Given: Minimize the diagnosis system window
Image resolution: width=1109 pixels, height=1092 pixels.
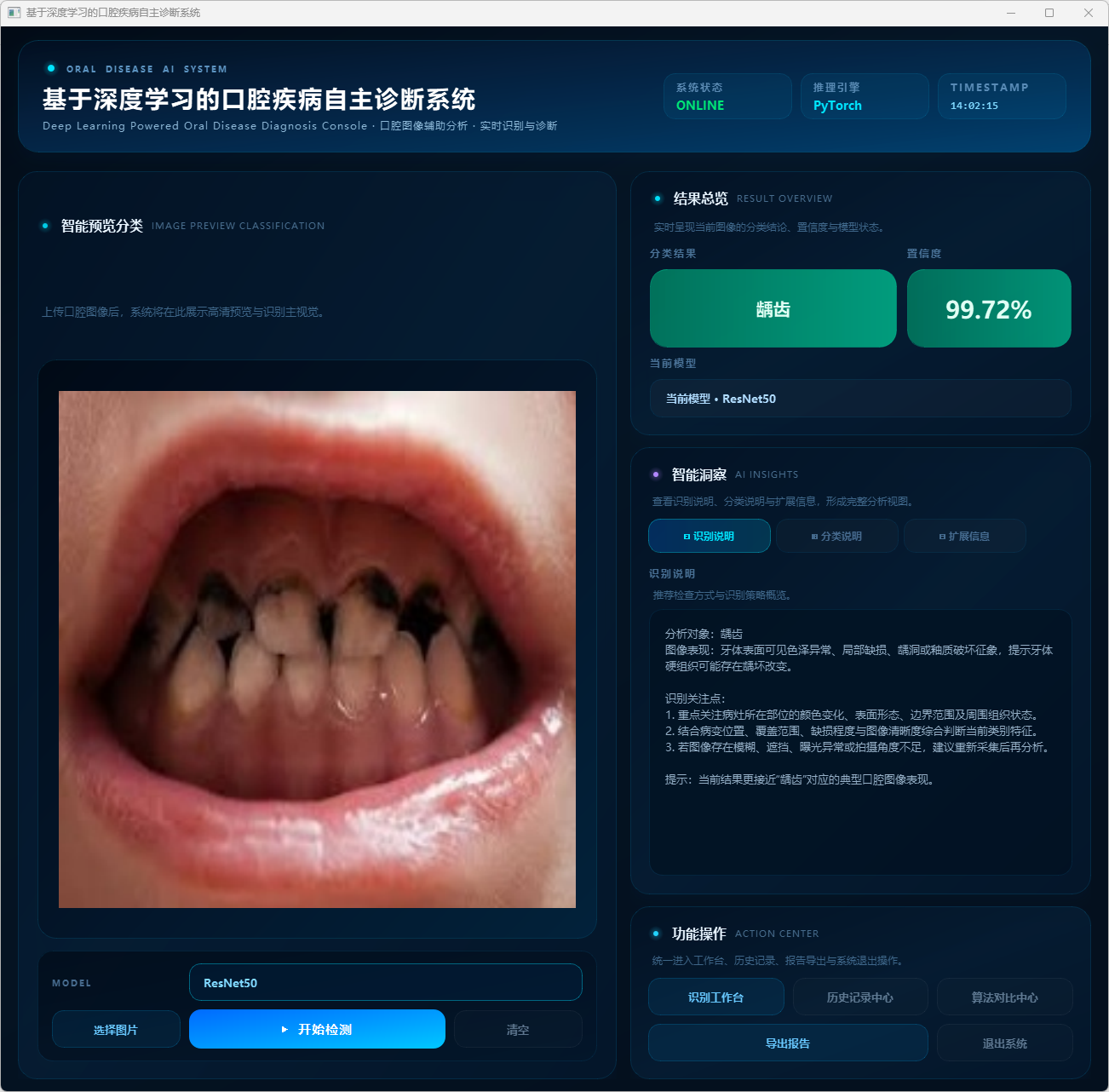Looking at the screenshot, I should click(1011, 13).
